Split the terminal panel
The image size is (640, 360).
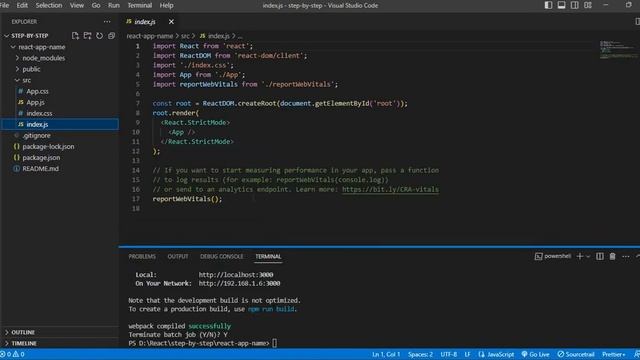pos(600,256)
